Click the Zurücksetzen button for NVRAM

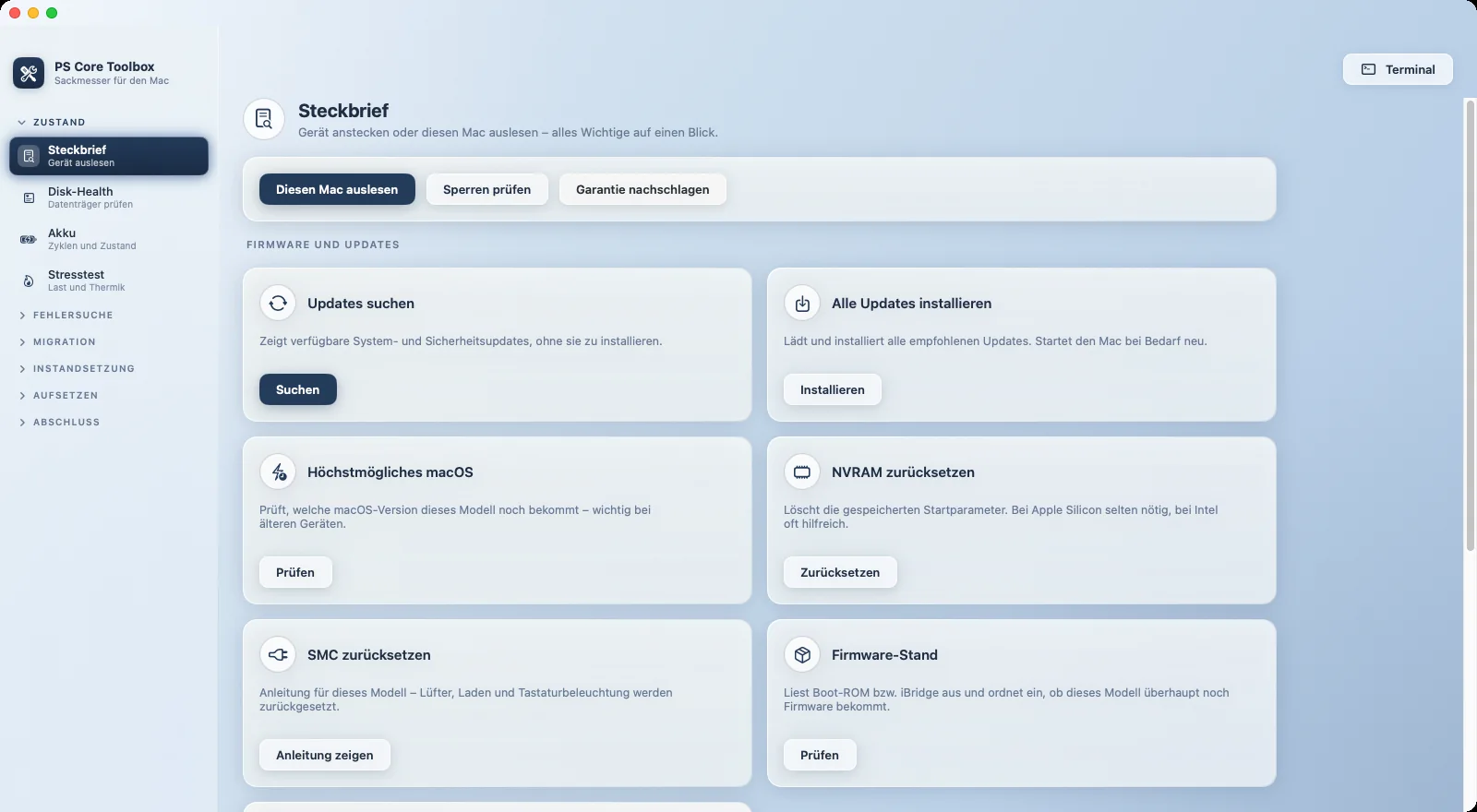(x=840, y=572)
